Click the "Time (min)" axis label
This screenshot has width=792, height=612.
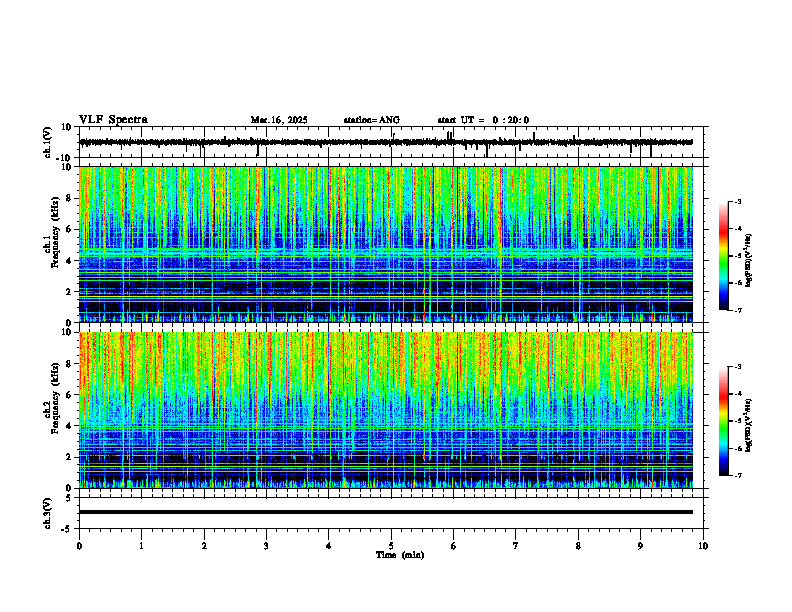tap(400, 555)
